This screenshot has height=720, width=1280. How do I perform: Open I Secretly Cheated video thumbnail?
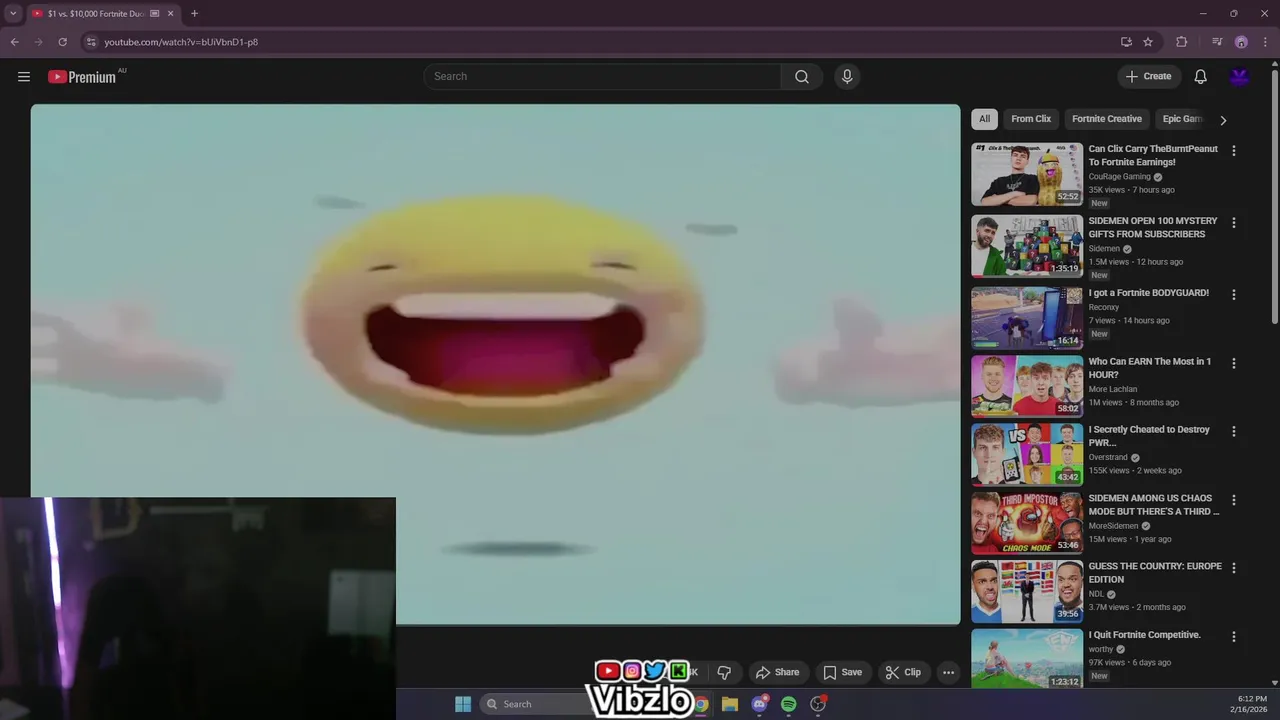[1027, 455]
